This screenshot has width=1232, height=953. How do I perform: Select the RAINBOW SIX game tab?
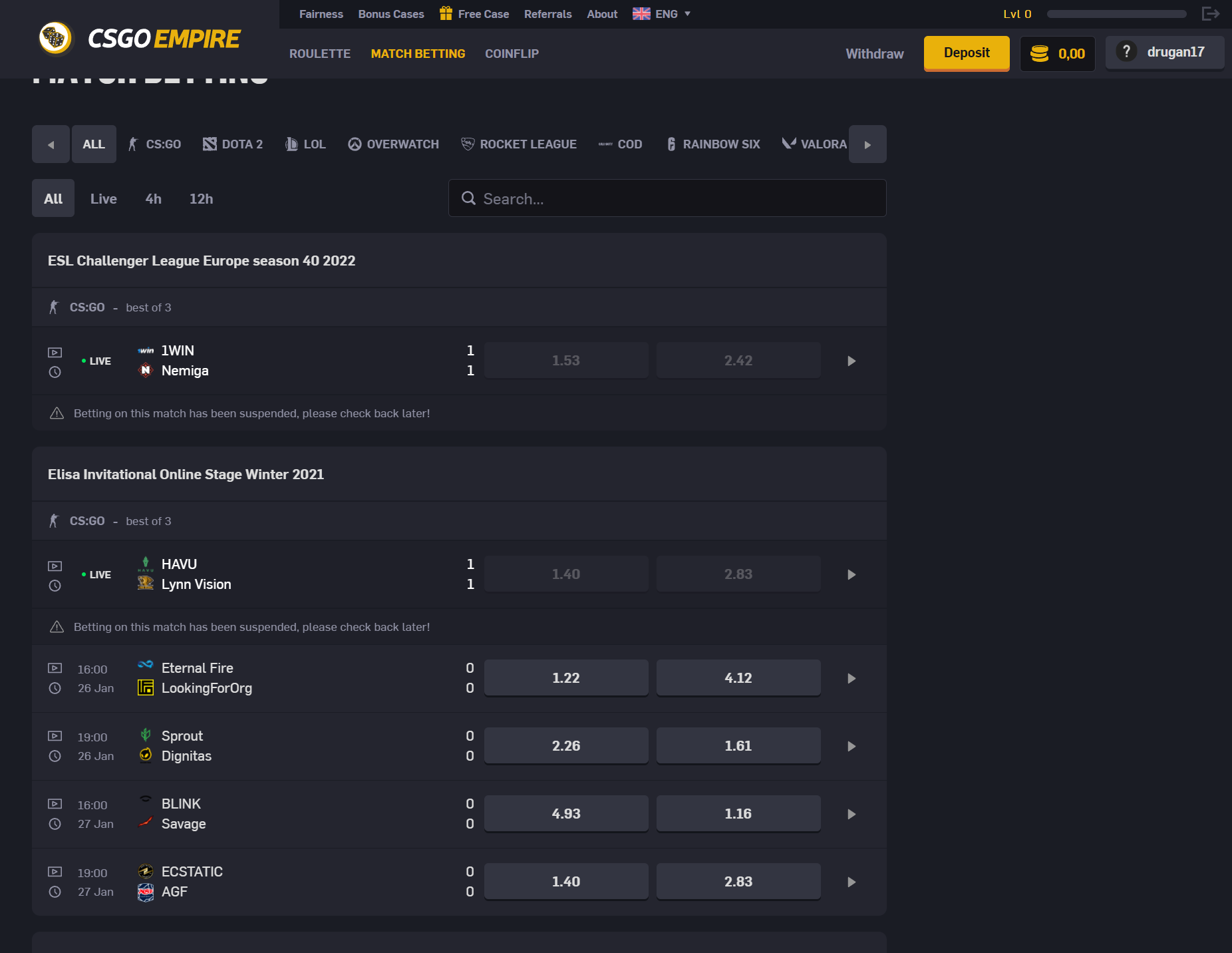(x=714, y=144)
